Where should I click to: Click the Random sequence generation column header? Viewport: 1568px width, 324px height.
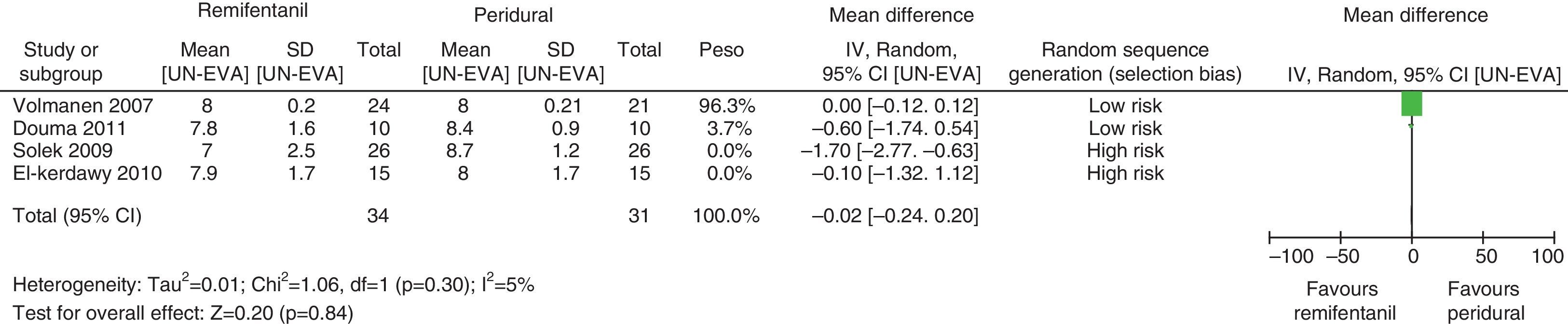(x=1125, y=62)
